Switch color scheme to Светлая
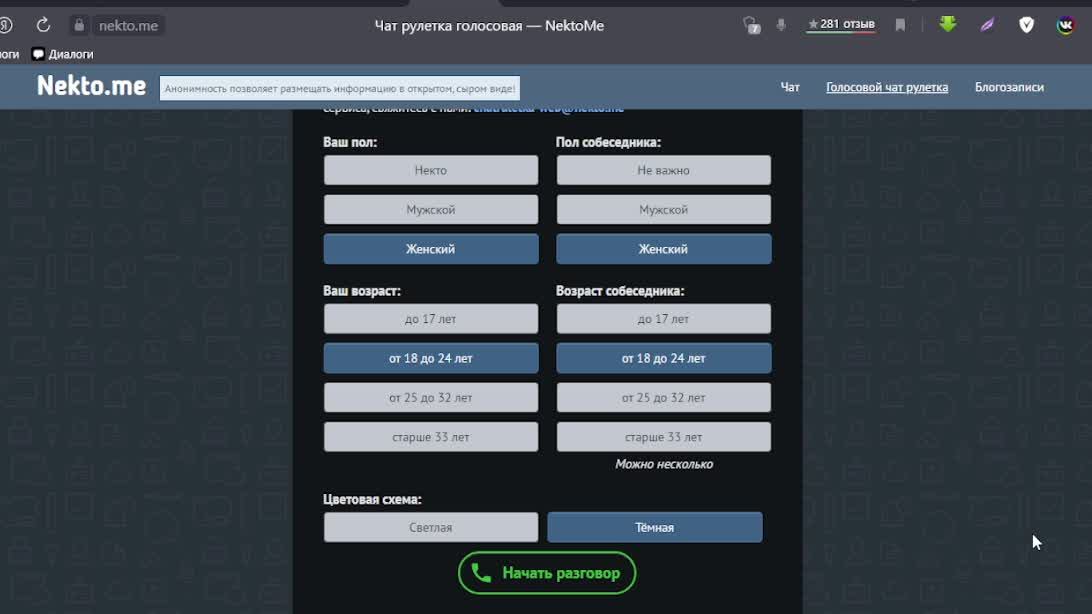 (x=430, y=528)
